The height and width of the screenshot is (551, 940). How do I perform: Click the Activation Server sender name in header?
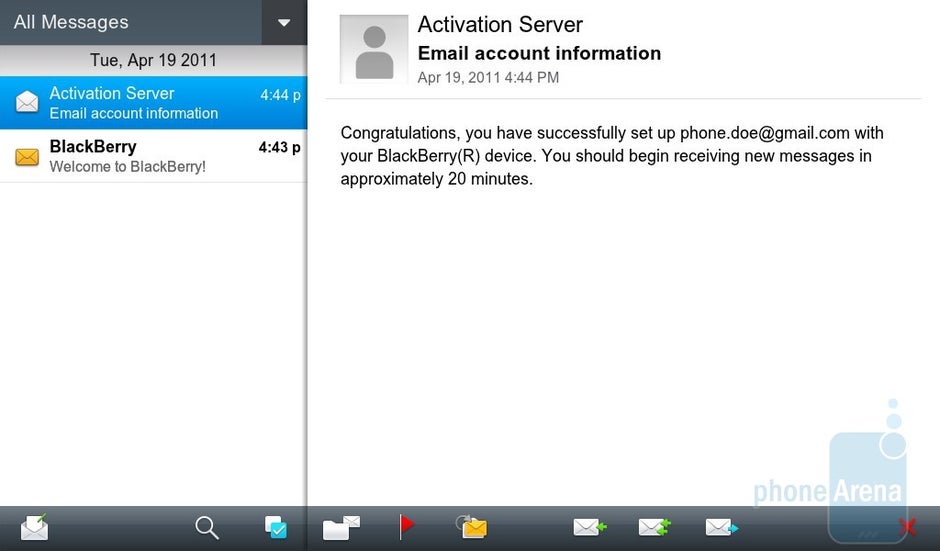coord(500,25)
